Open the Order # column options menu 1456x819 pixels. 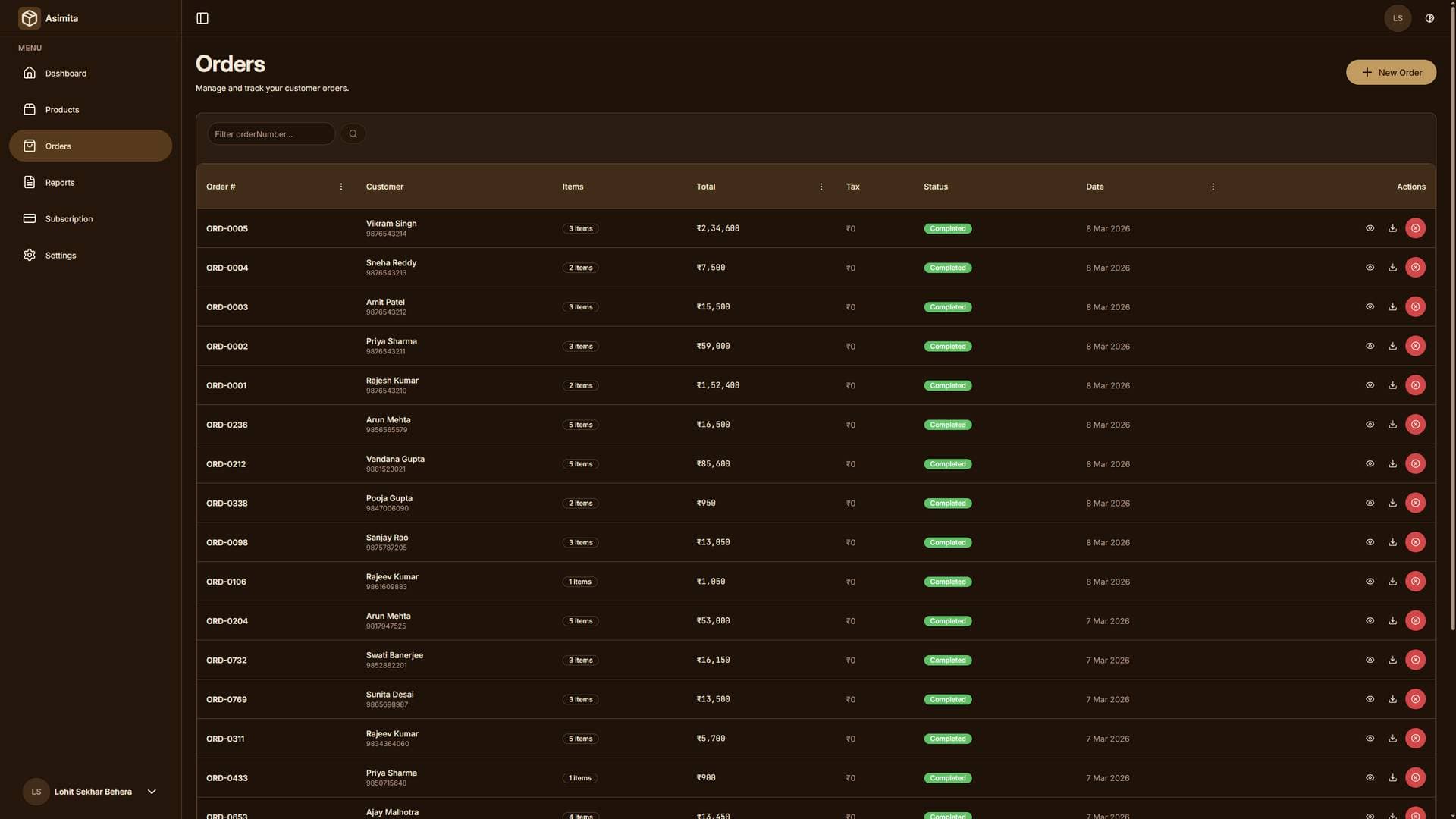point(340,186)
